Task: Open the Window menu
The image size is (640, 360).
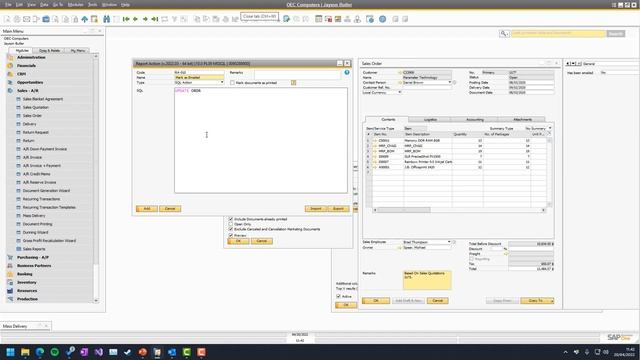Action: click(x=109, y=4)
